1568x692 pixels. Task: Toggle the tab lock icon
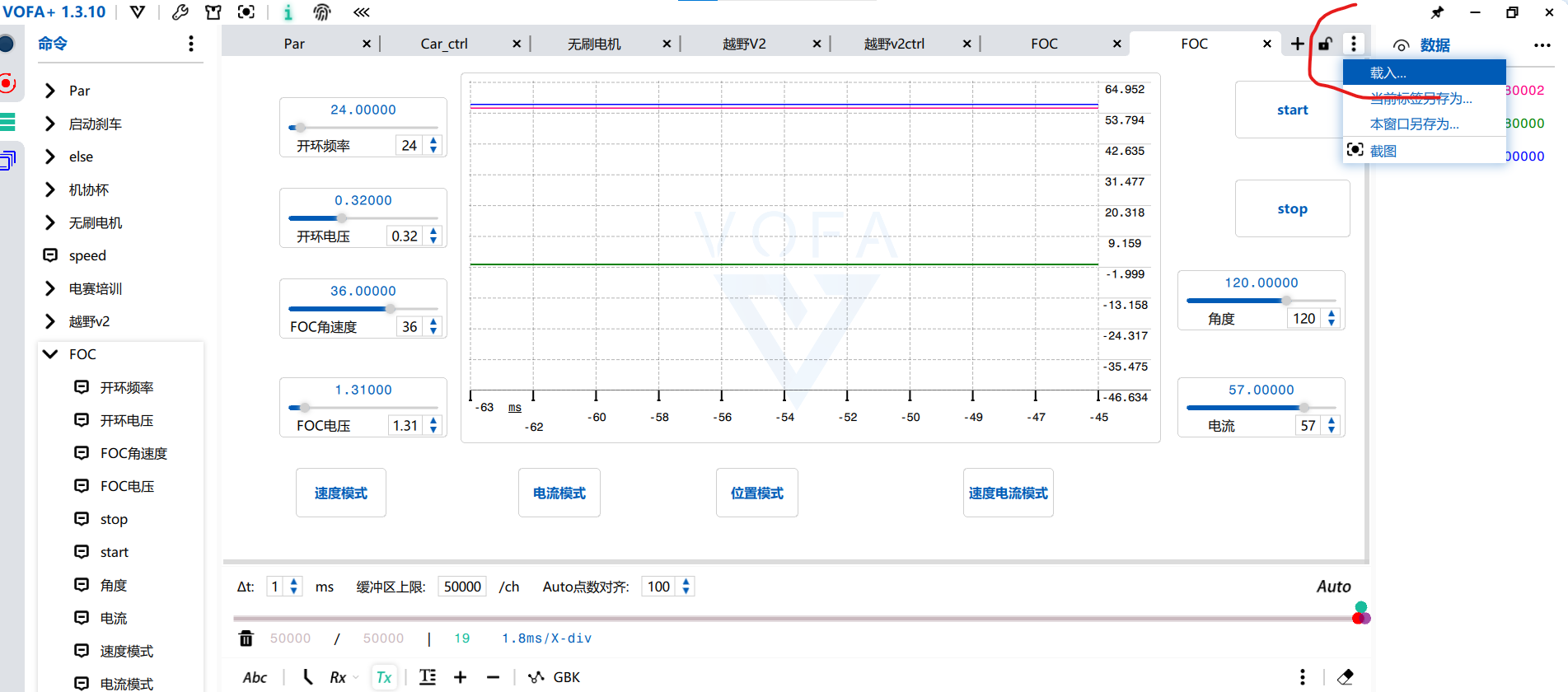click(1325, 44)
